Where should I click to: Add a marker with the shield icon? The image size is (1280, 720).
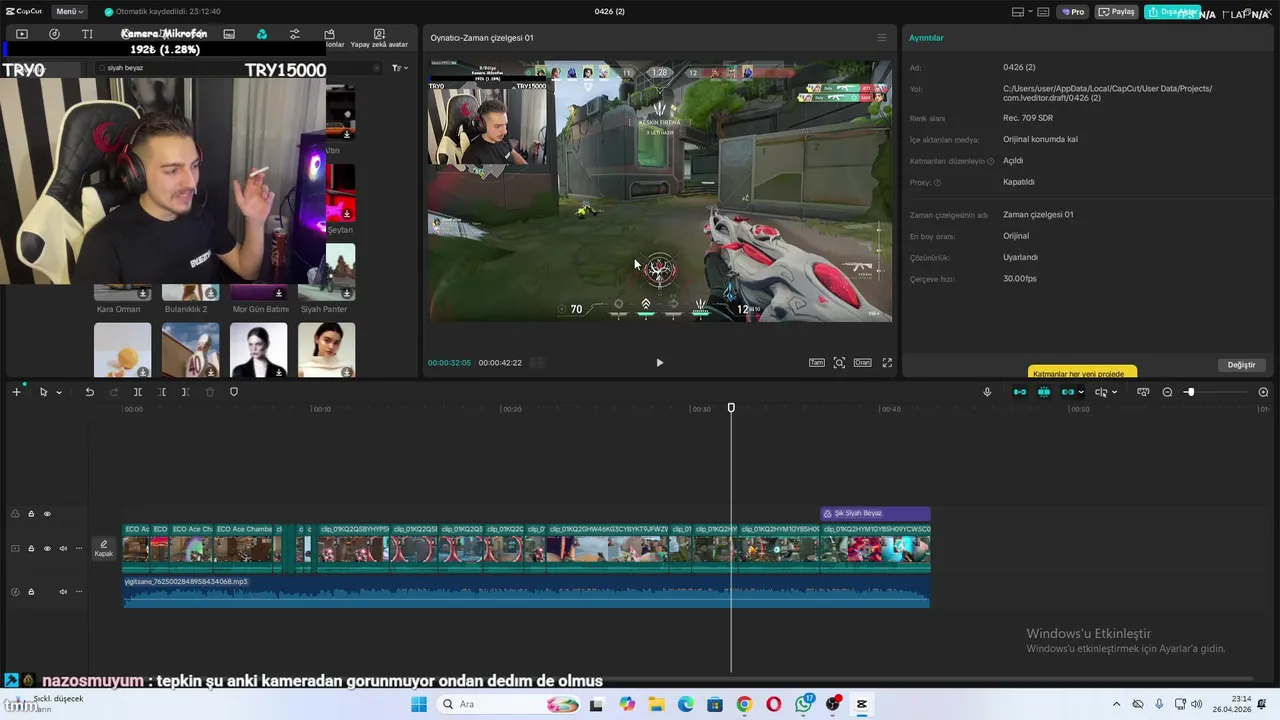(x=234, y=392)
